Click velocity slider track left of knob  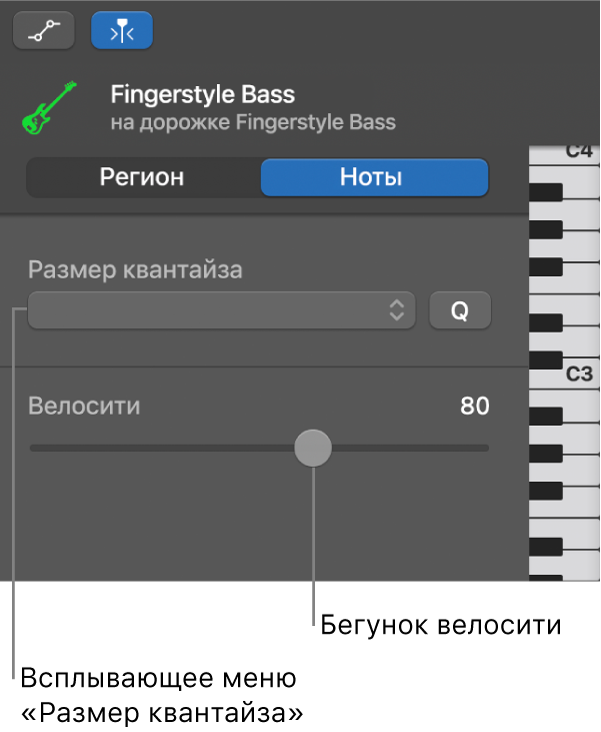160,448
